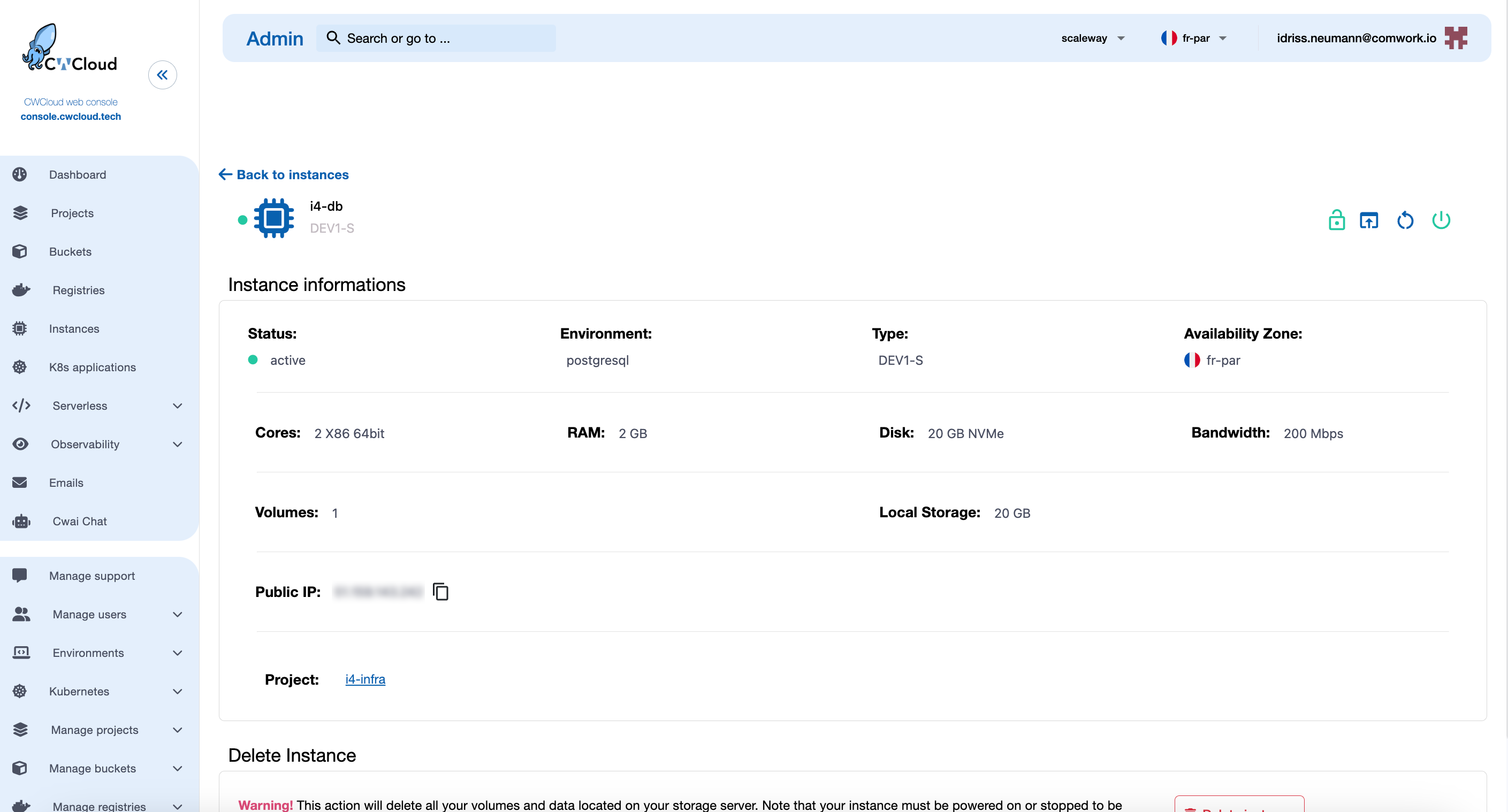Open the scaleway provider dropdown
The width and height of the screenshot is (1508, 812).
(x=1093, y=38)
